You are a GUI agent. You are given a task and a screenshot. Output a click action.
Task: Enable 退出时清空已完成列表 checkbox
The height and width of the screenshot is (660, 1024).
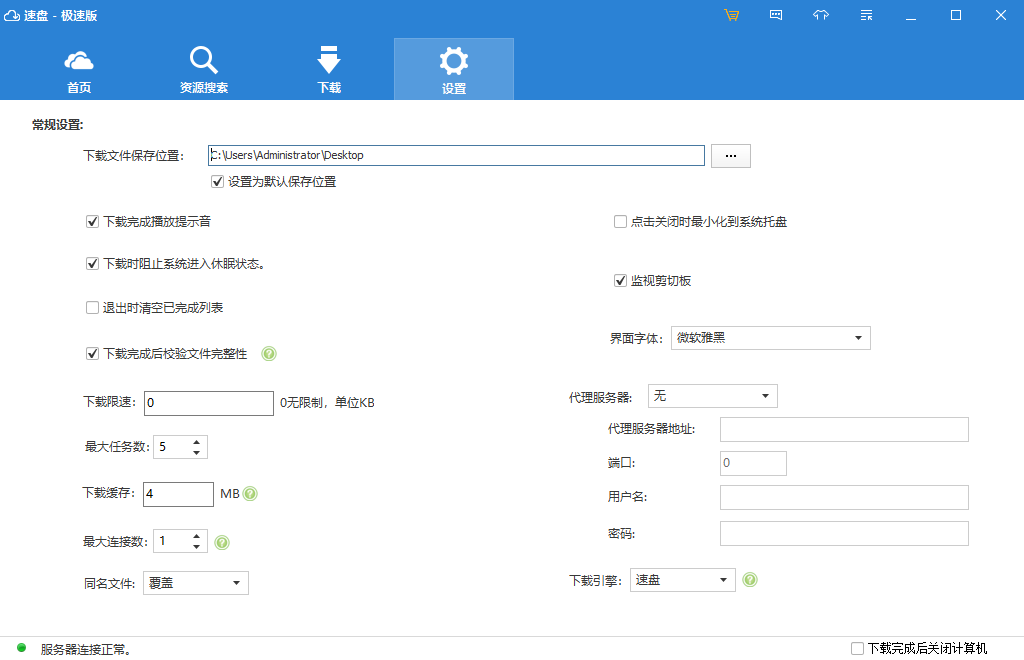[x=92, y=307]
